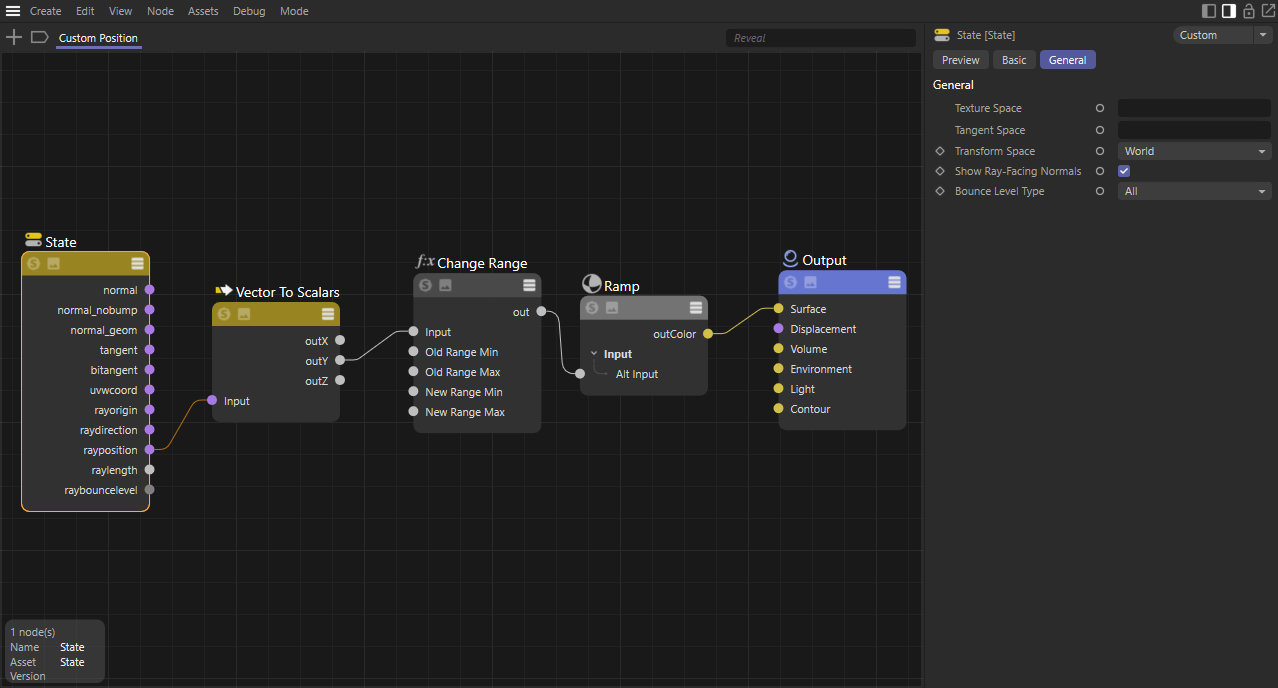
Task: Open the Bounce Level Type dropdown
Action: click(x=1194, y=191)
